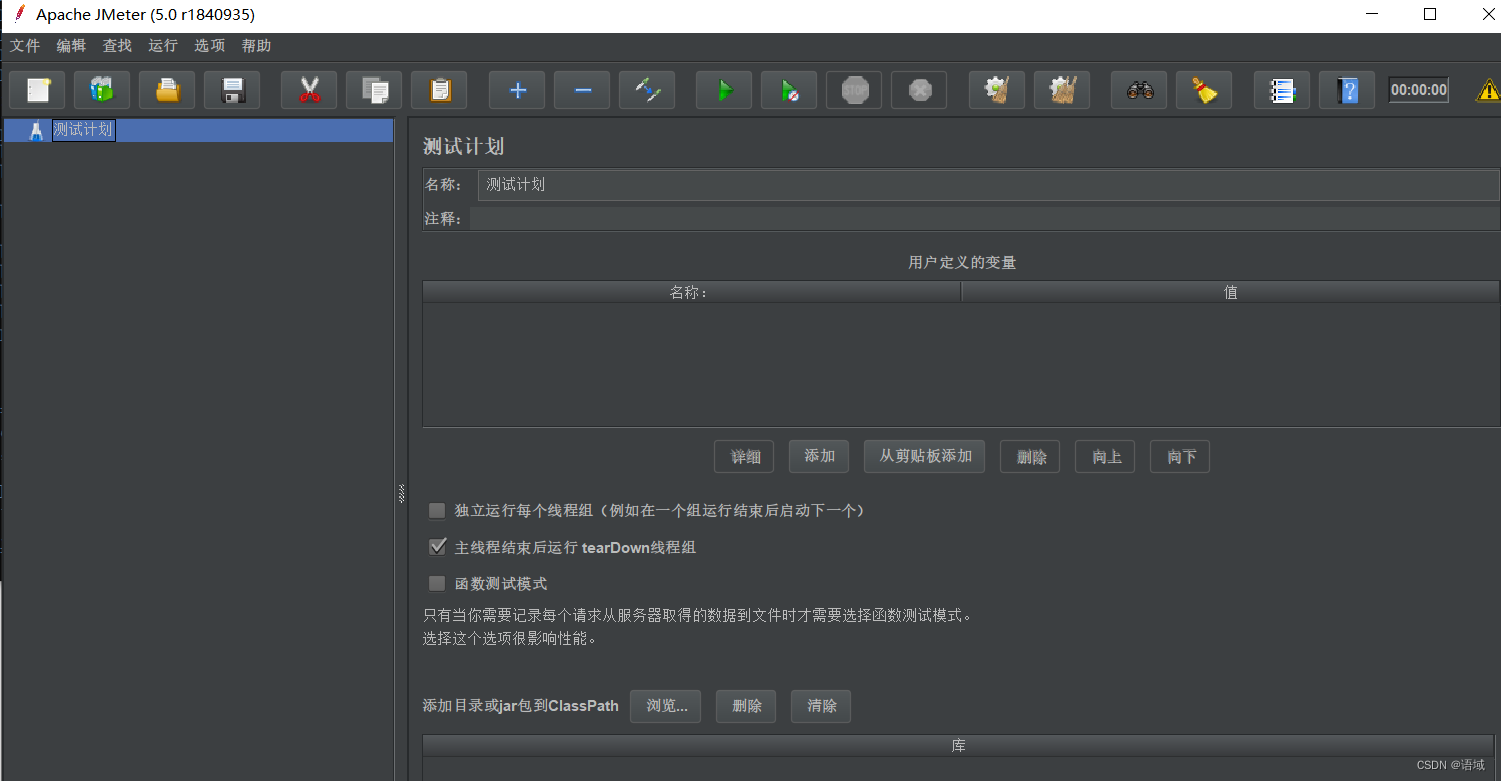Viewport: 1501px width, 781px height.
Task: Collapse all nodes with minus icon
Action: pos(583,90)
